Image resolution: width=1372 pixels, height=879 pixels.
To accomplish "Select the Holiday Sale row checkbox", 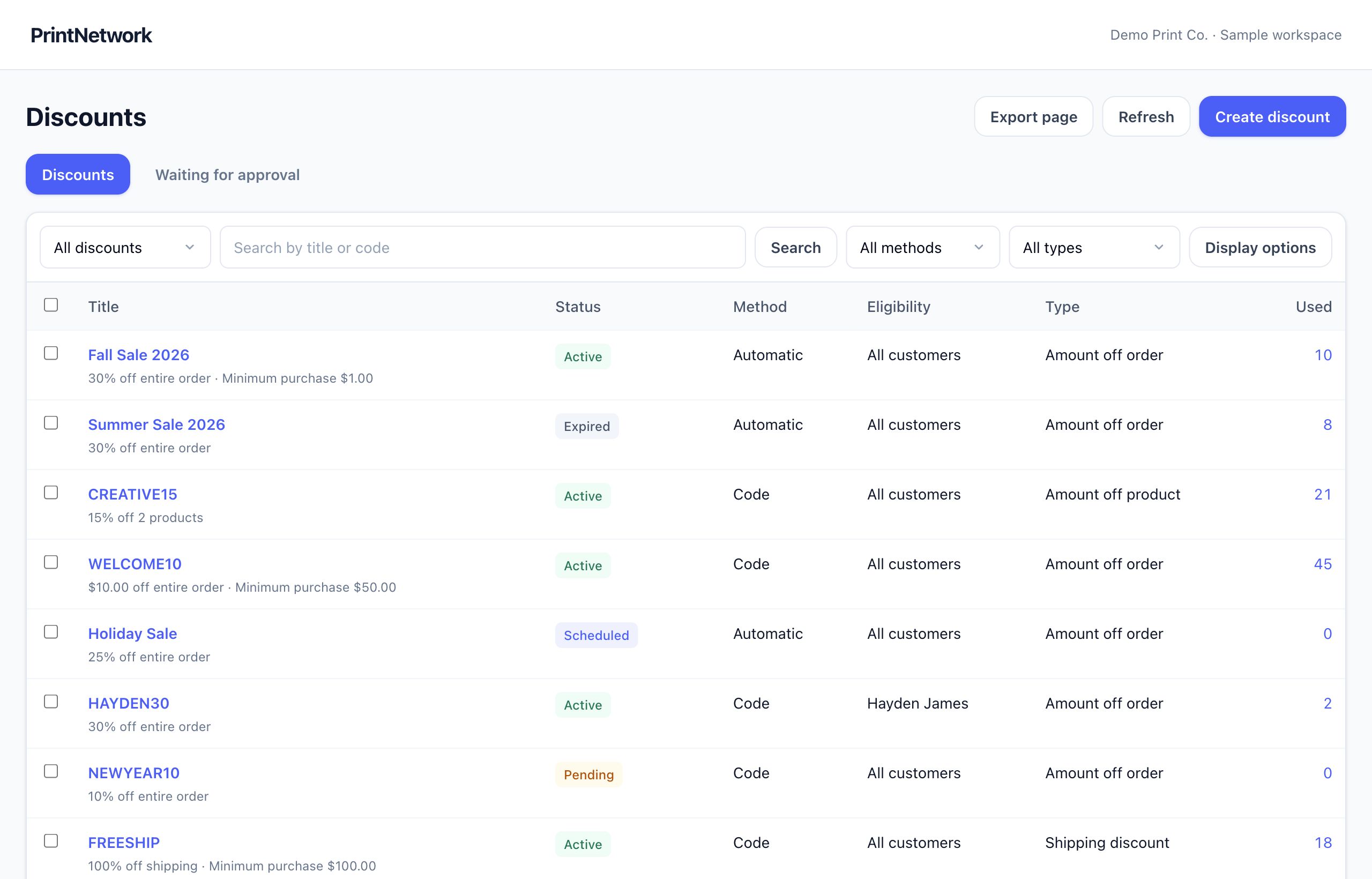I will point(51,632).
